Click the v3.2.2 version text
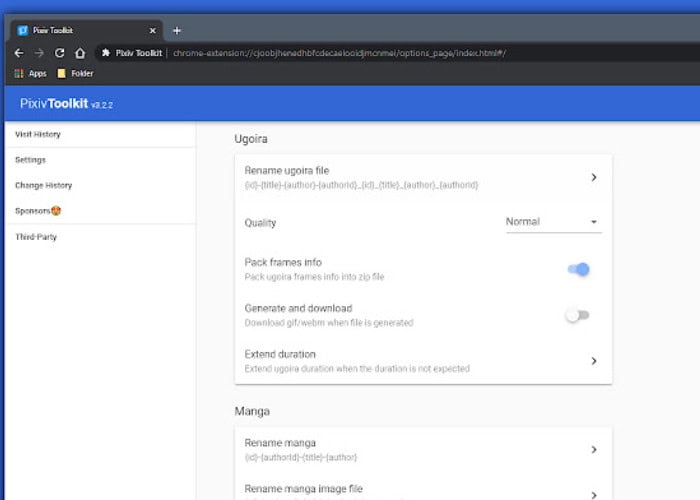 pos(102,105)
